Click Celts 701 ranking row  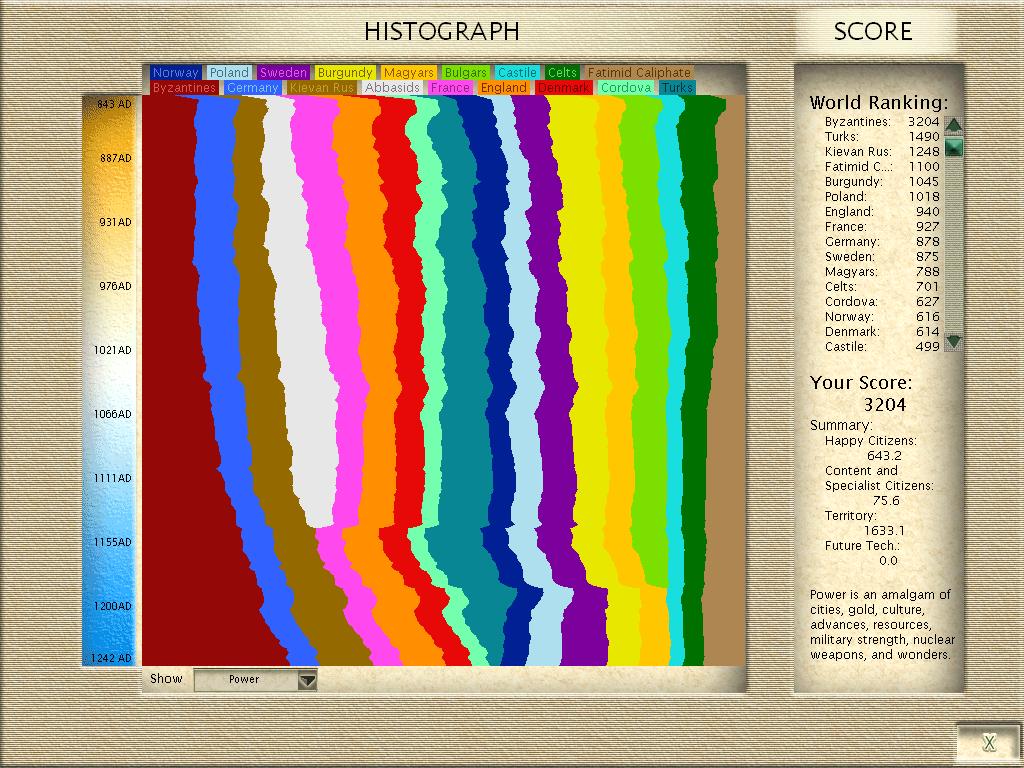pyautogui.click(x=882, y=287)
